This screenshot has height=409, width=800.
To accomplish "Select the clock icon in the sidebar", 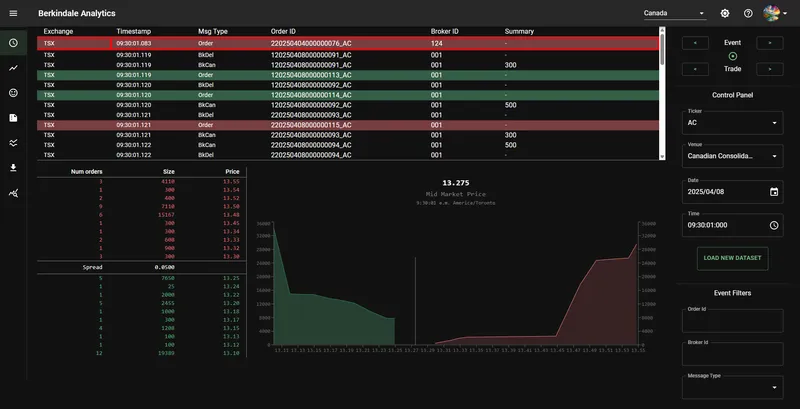I will 13,43.
